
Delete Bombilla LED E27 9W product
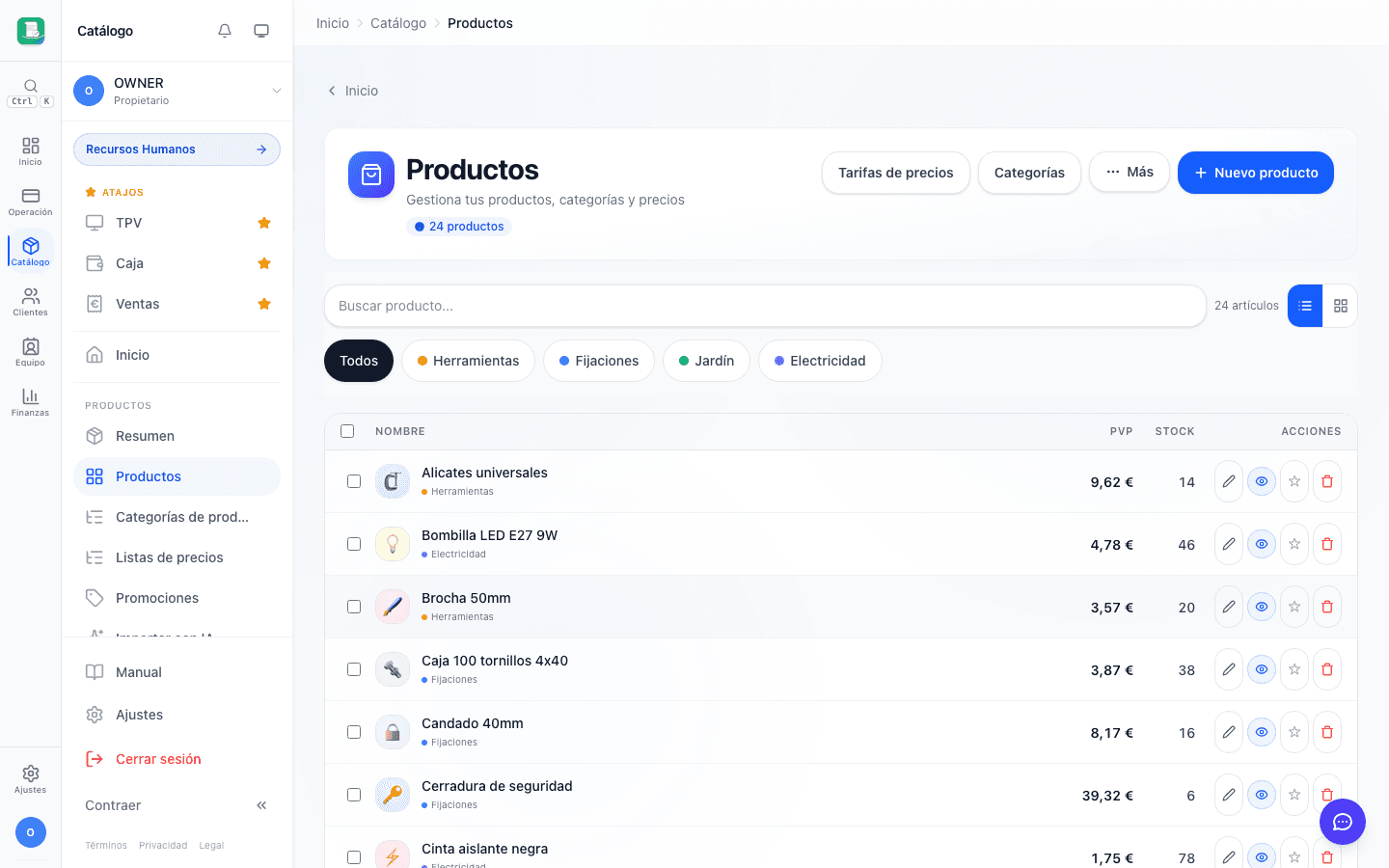[1327, 544]
